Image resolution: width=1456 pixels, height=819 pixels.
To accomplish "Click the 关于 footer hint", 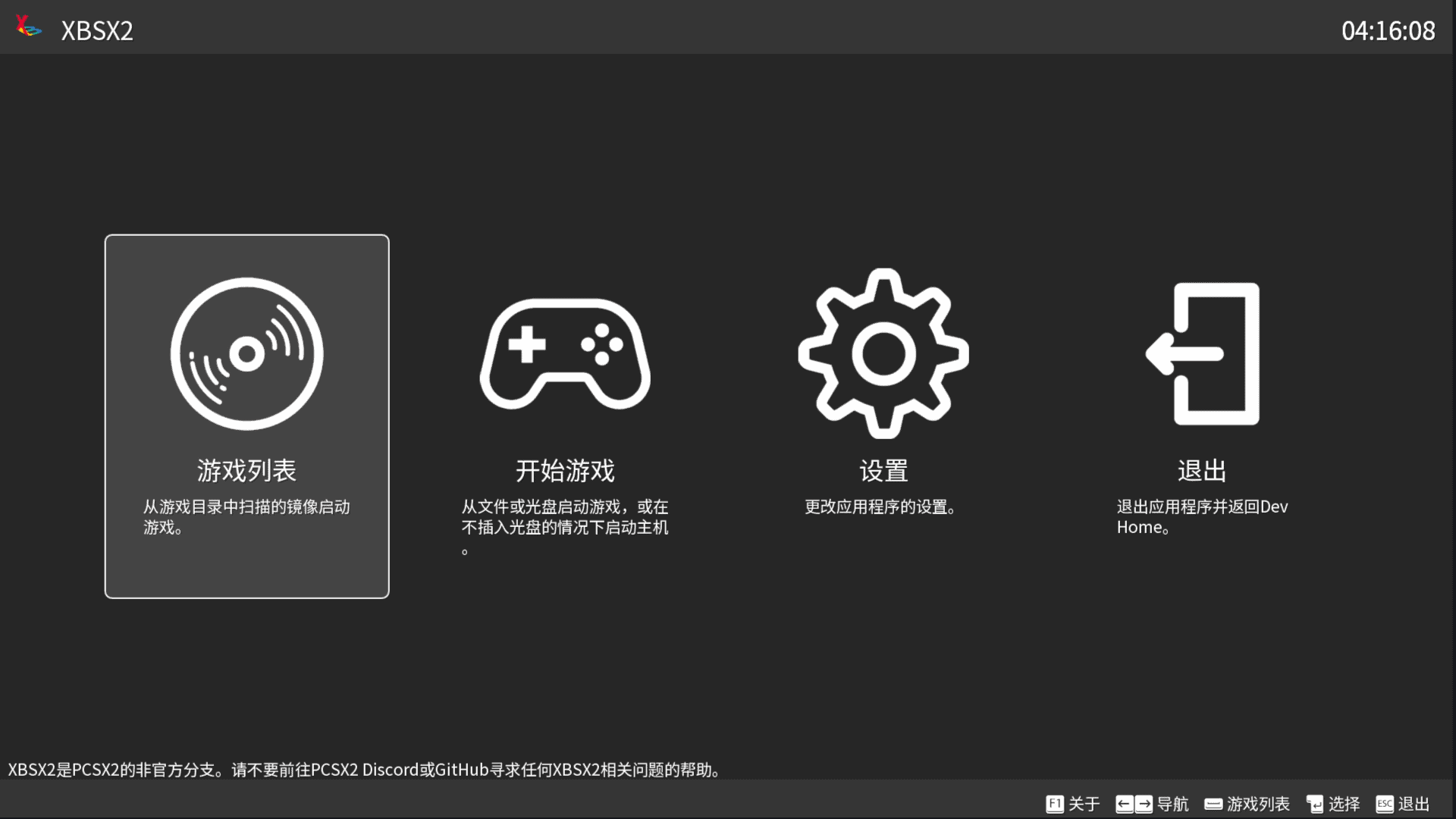I will [x=1084, y=804].
